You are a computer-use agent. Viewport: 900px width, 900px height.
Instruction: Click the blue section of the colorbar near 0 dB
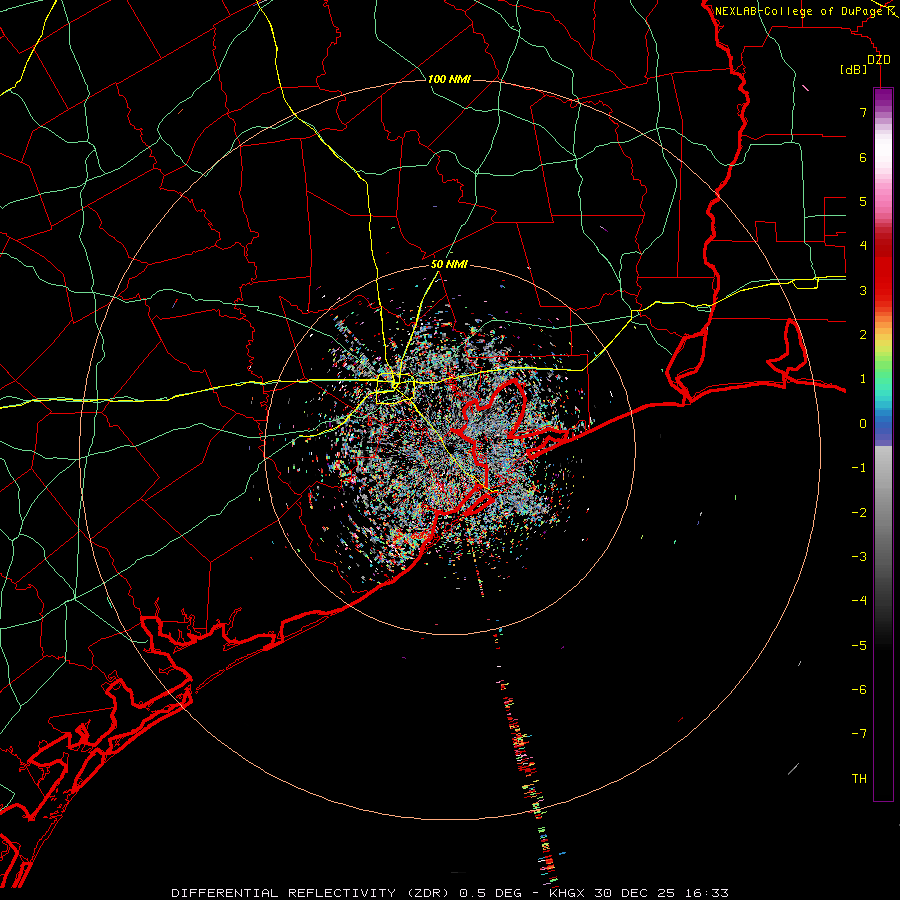[883, 428]
